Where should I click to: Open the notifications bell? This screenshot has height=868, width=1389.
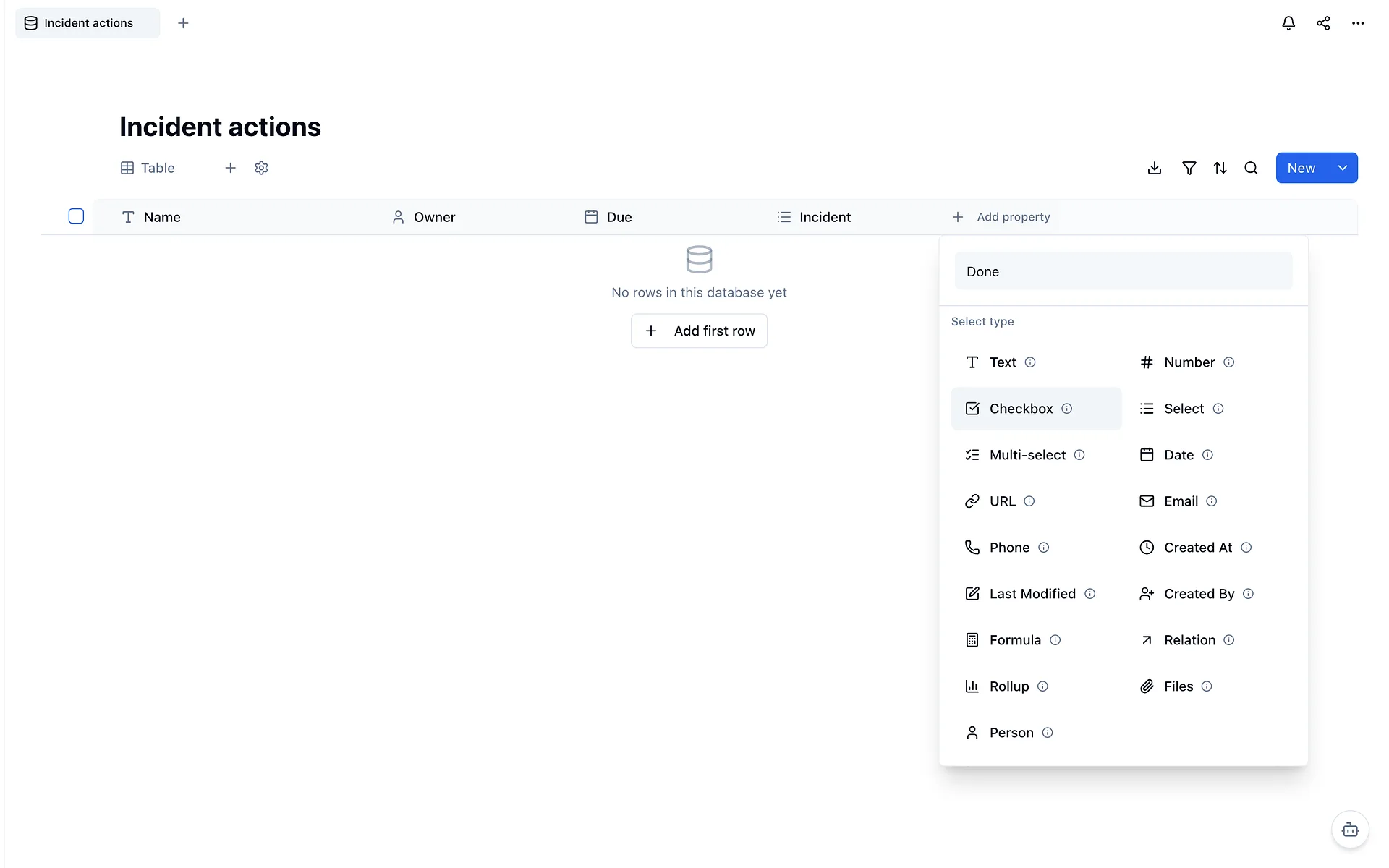click(1288, 23)
